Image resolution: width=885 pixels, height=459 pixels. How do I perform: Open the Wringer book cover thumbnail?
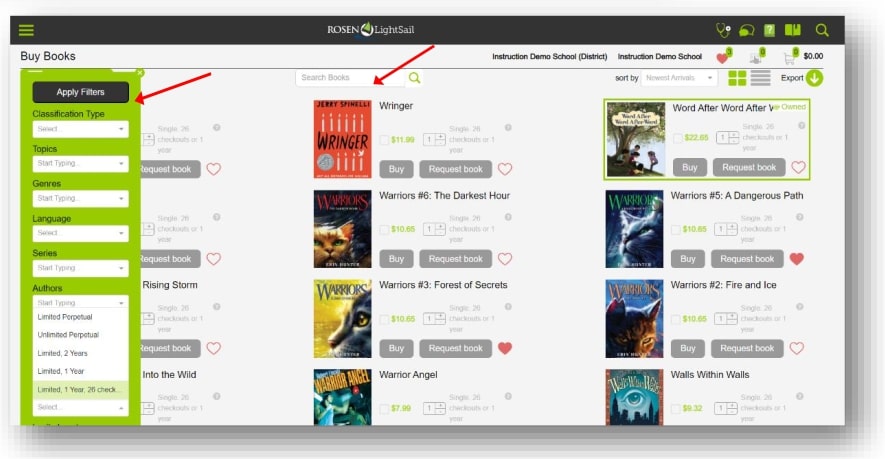click(343, 139)
